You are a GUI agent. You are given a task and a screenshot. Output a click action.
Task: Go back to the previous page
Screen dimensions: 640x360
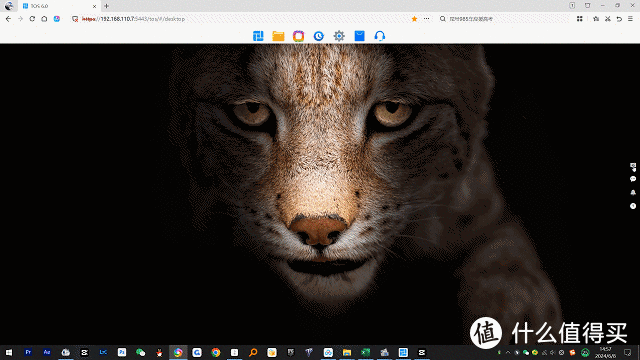coord(9,19)
